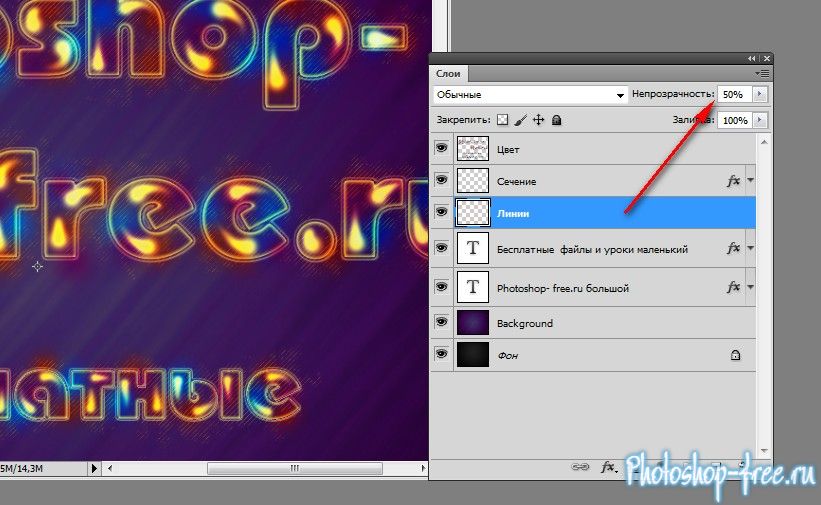Expand effects arrow on Сечение layer

point(750,181)
